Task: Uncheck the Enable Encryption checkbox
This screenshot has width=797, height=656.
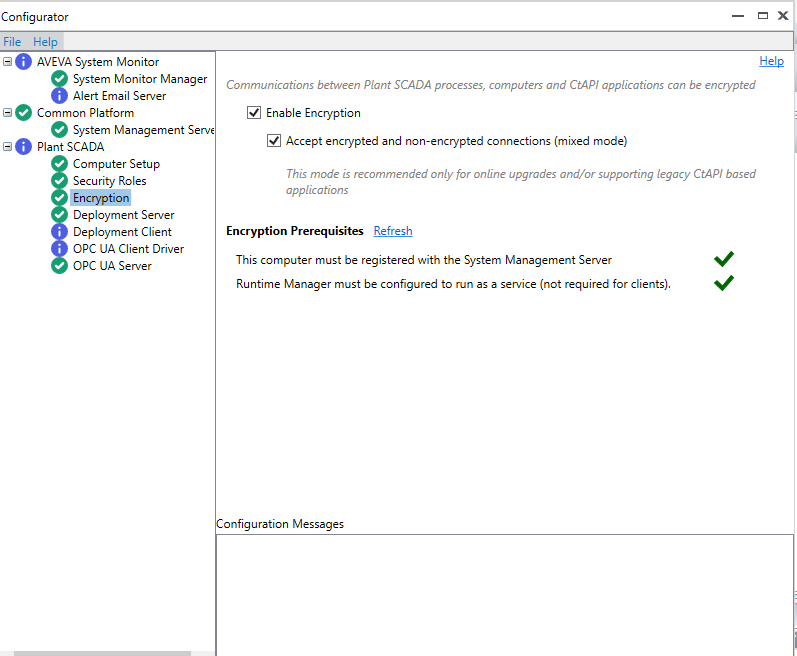Action: point(254,113)
